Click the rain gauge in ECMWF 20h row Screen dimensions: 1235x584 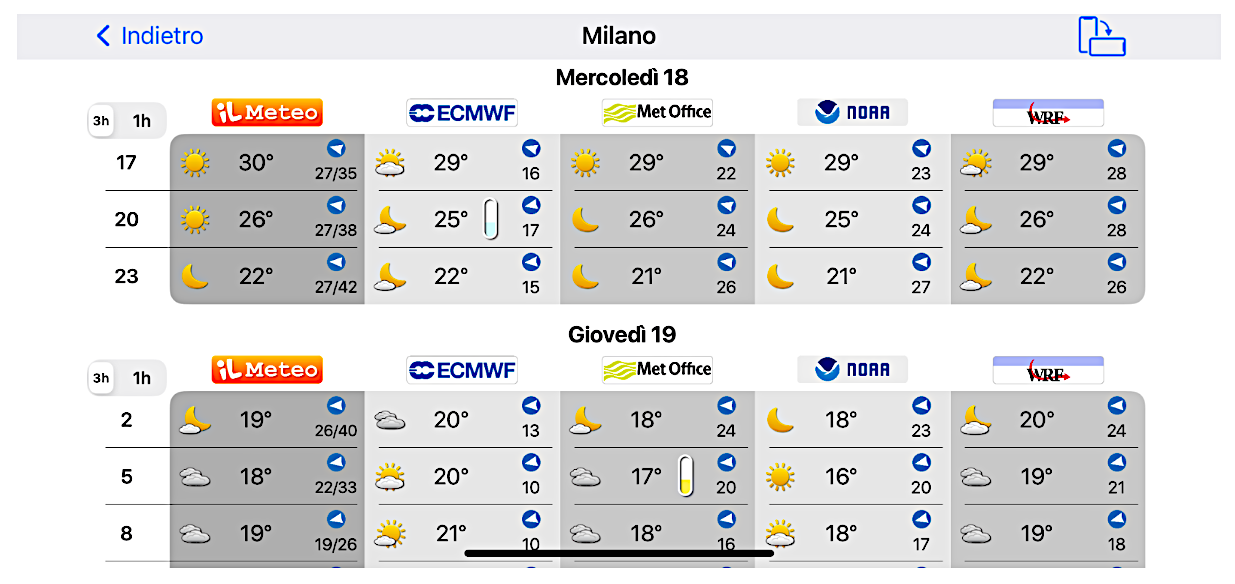pos(490,219)
